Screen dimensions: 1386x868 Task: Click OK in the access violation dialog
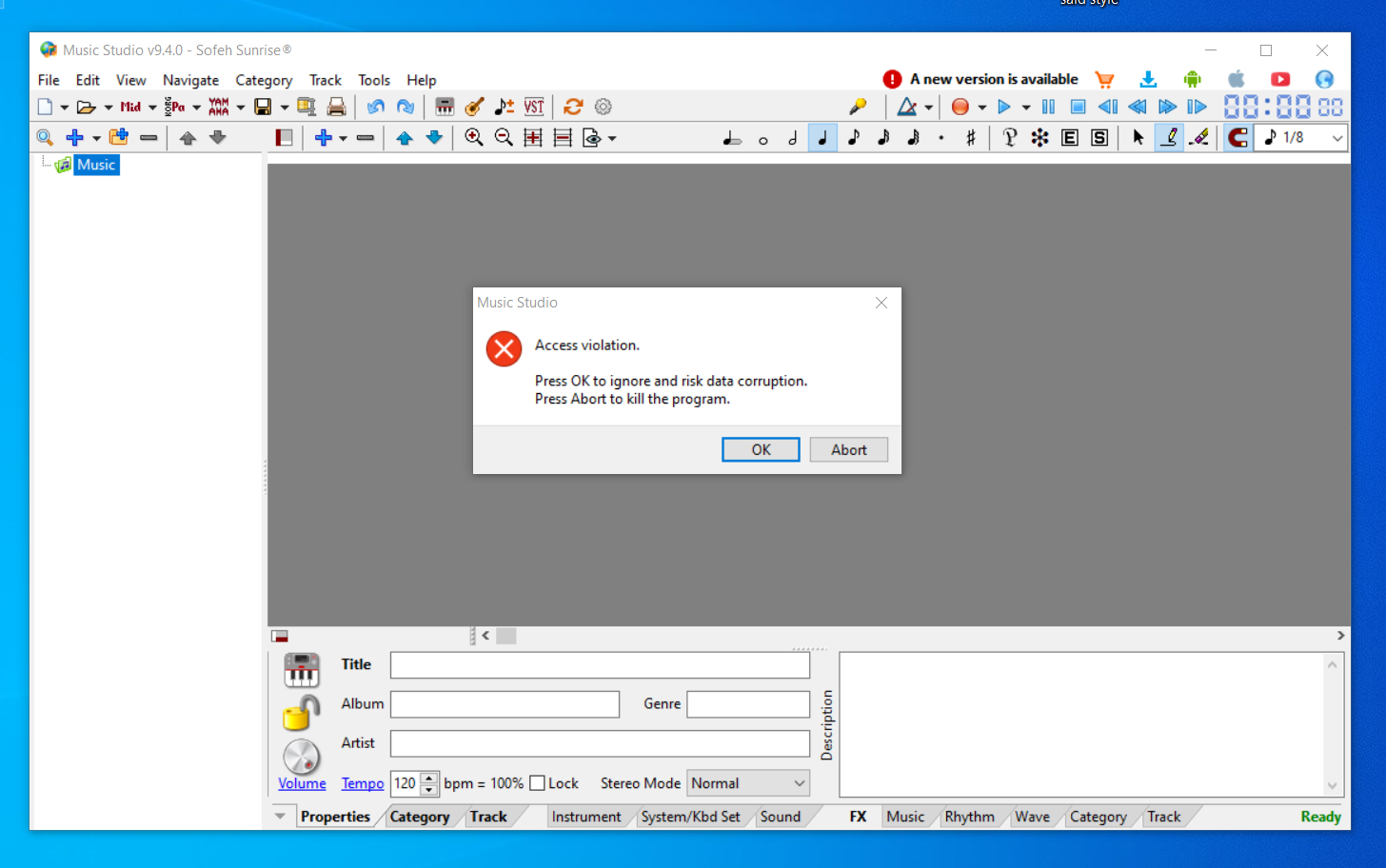pyautogui.click(x=761, y=449)
